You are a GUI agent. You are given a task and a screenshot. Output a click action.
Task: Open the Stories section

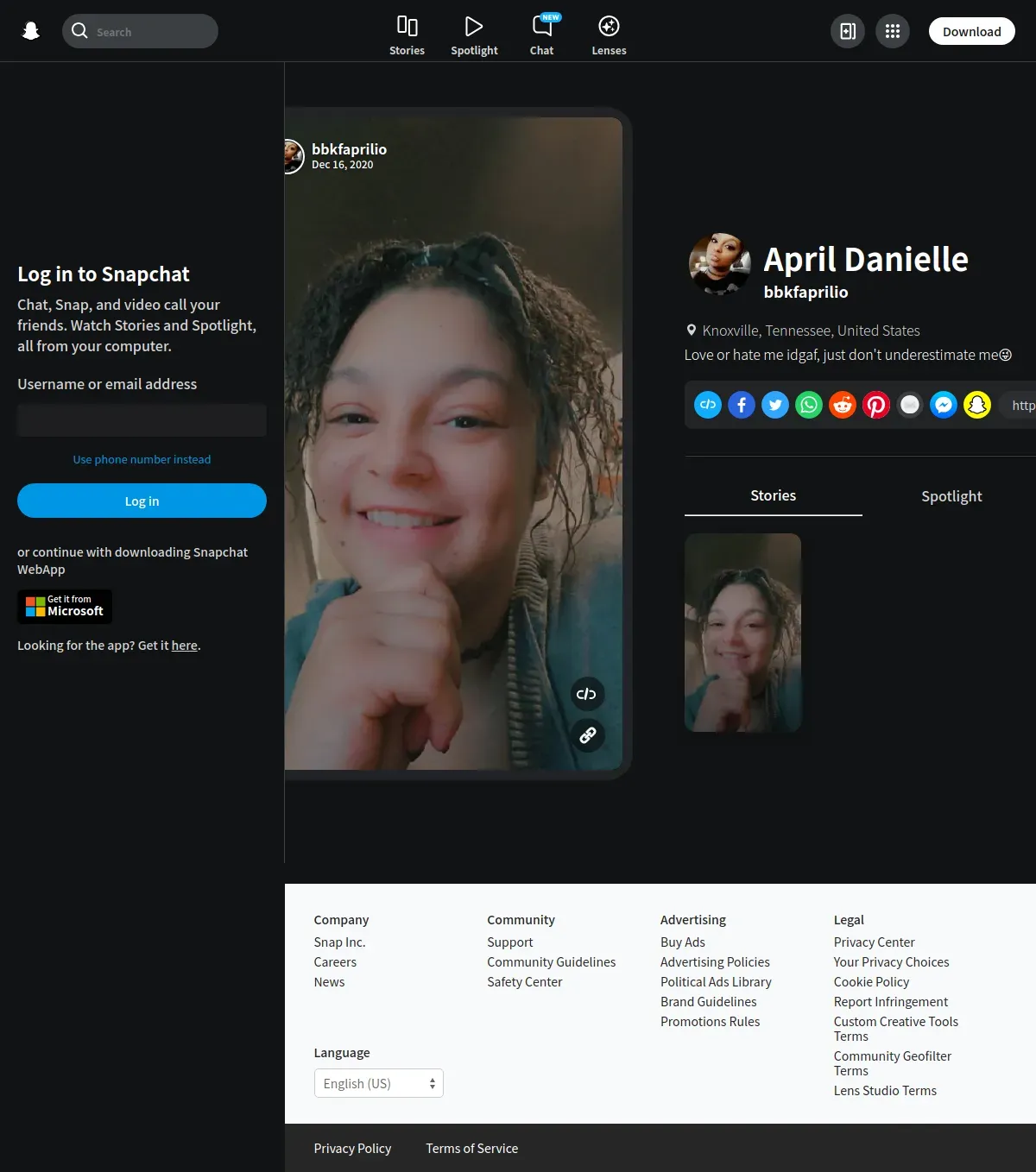(x=407, y=35)
